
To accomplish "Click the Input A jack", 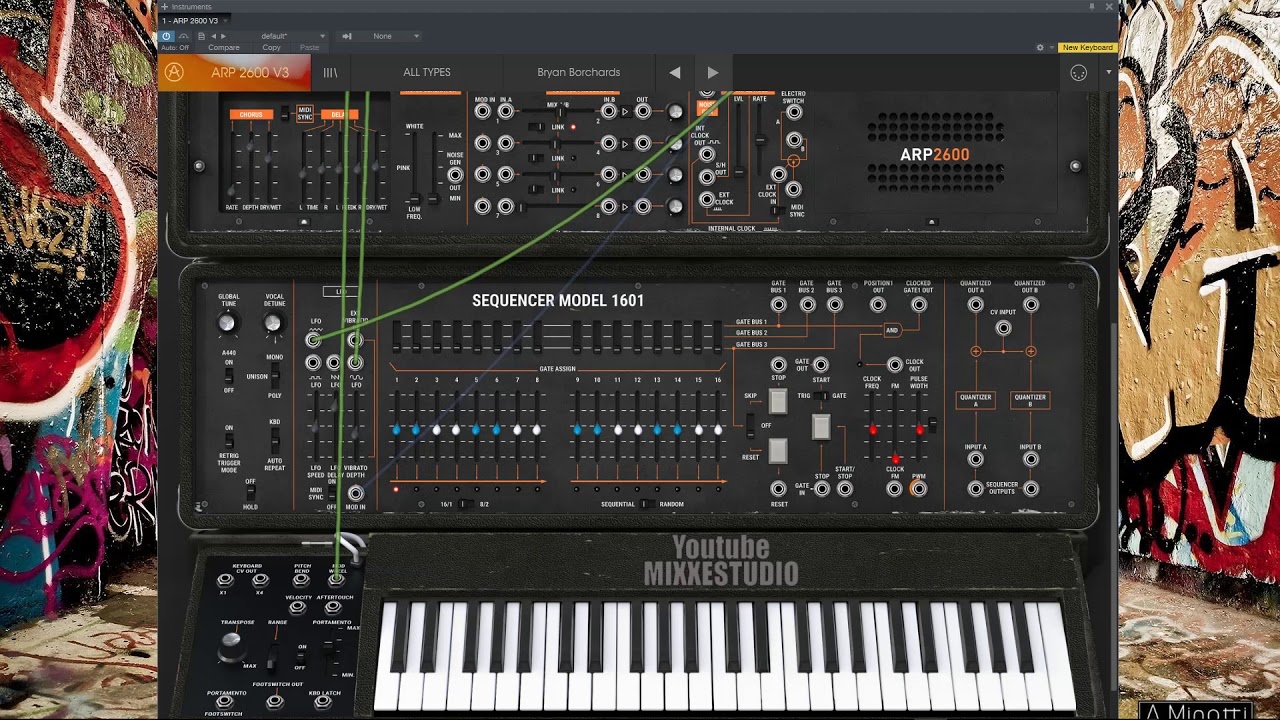I will tap(975, 460).
